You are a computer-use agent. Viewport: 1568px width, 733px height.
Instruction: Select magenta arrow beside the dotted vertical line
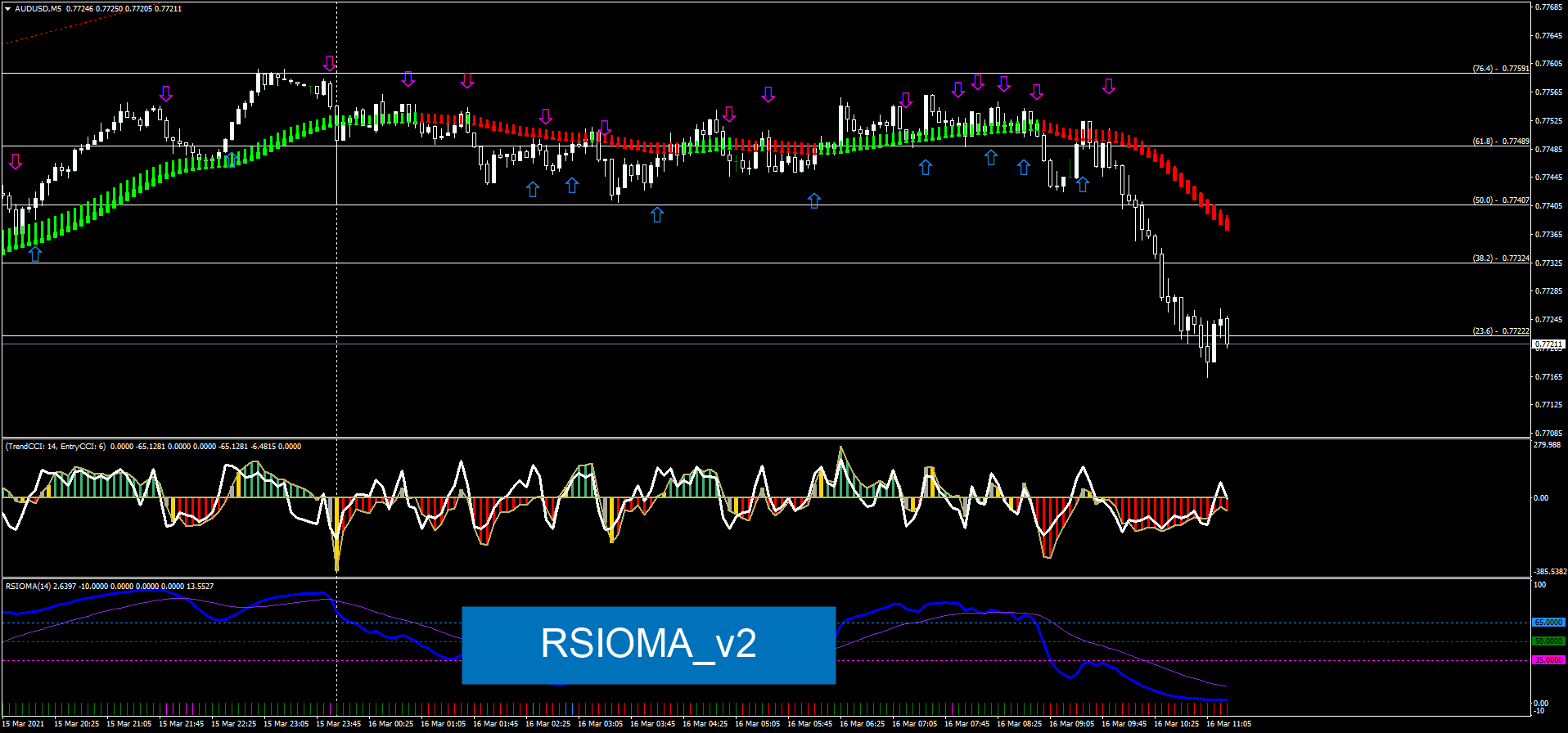pyautogui.click(x=329, y=64)
